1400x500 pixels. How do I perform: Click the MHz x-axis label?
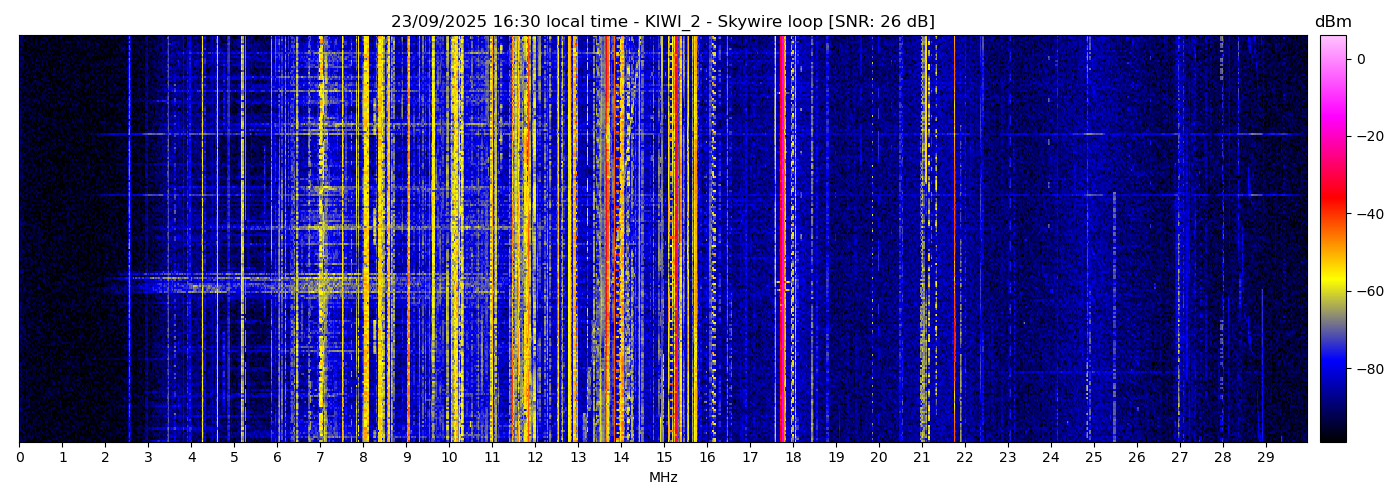point(663,478)
